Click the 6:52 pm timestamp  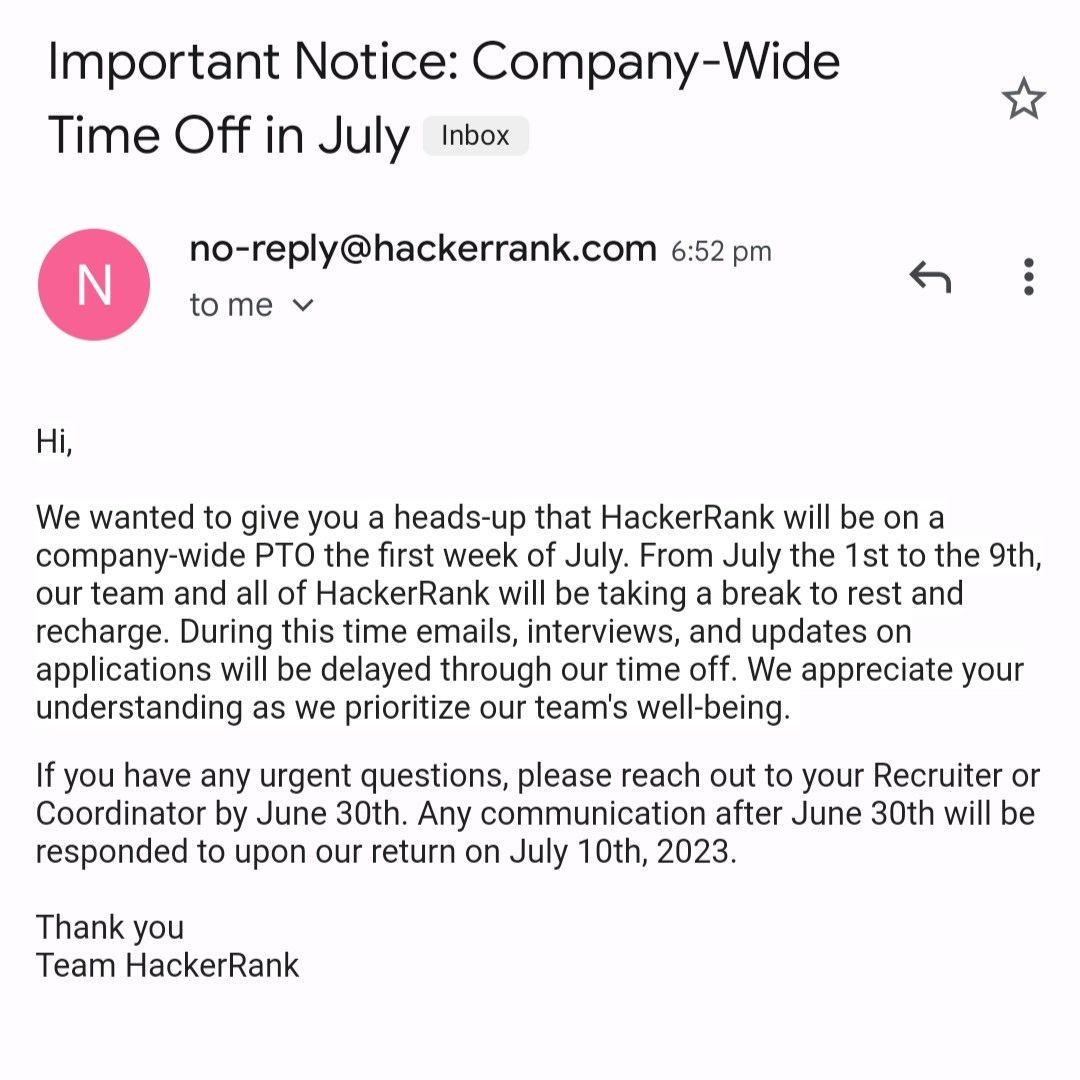[x=721, y=251]
